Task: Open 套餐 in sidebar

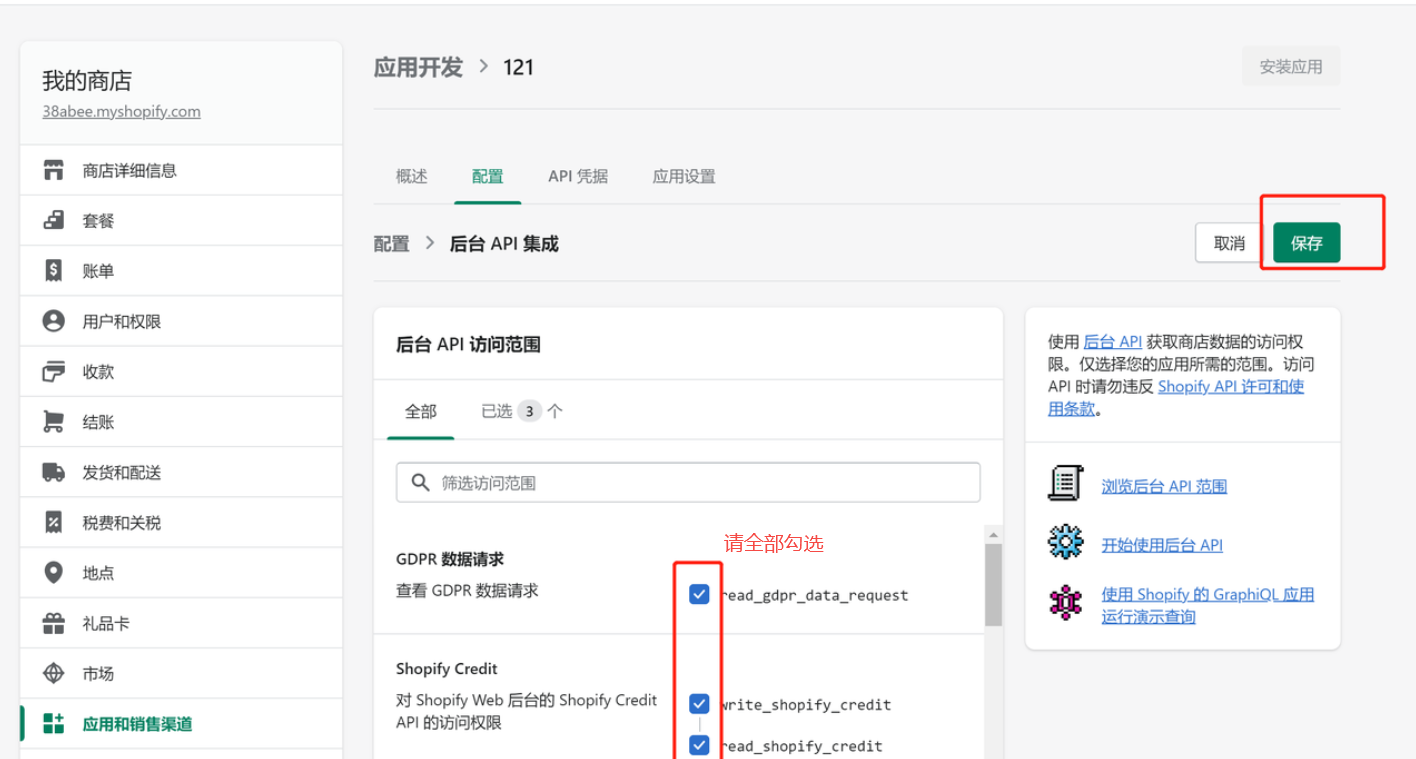Action: [181, 220]
